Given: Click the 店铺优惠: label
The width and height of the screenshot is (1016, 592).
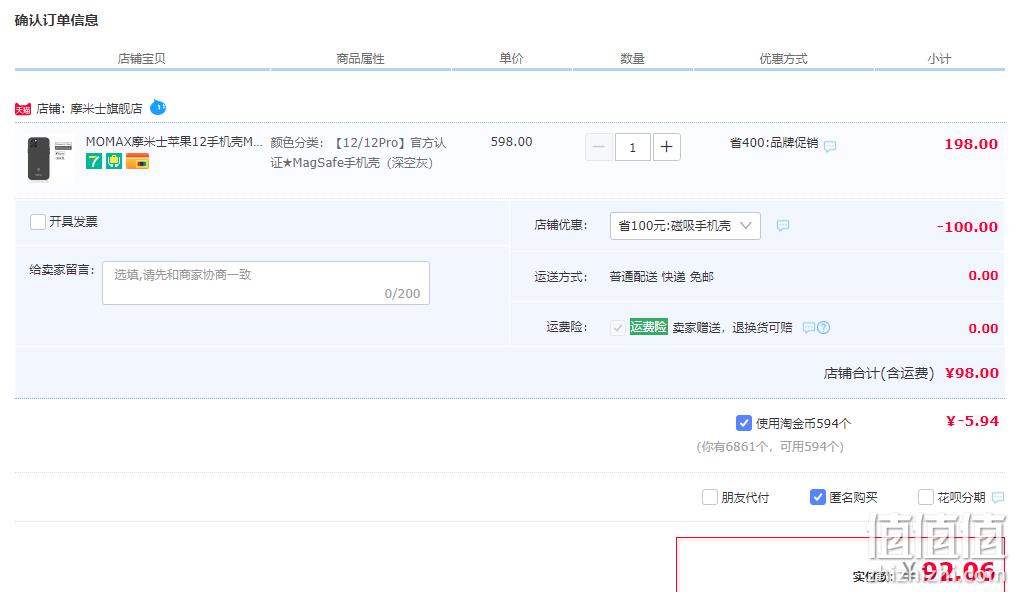Looking at the screenshot, I should point(561,225).
